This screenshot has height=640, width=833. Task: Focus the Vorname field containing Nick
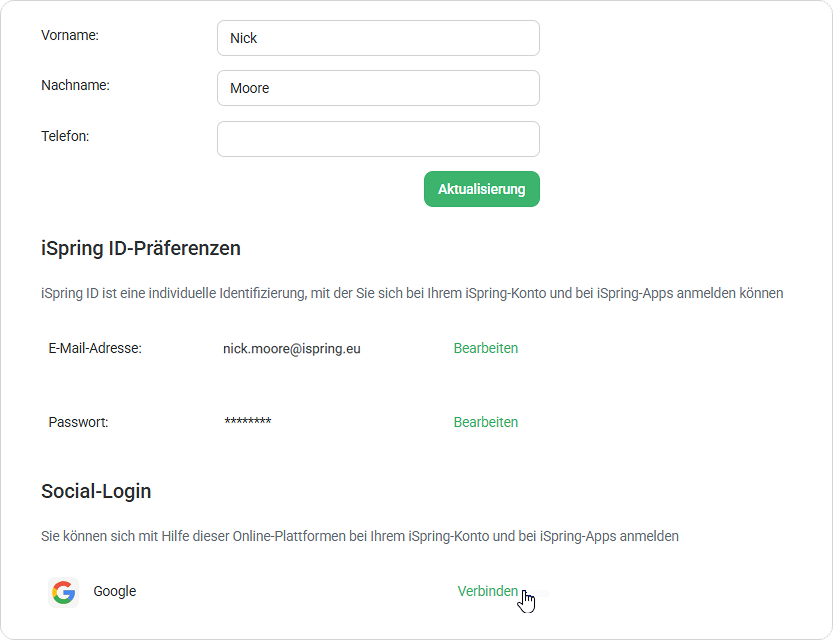[378, 38]
